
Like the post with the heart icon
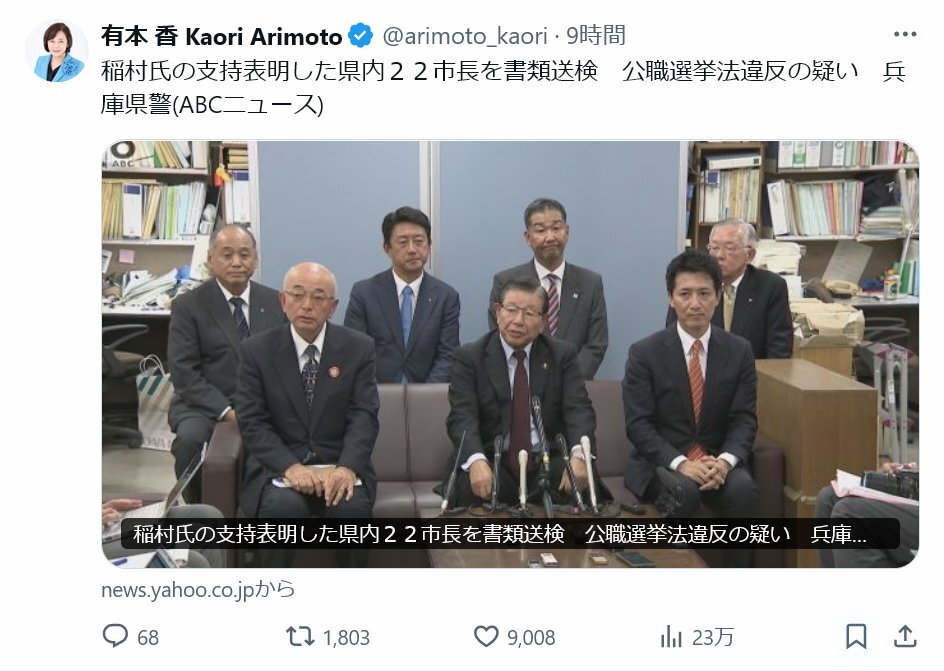pyautogui.click(x=486, y=636)
